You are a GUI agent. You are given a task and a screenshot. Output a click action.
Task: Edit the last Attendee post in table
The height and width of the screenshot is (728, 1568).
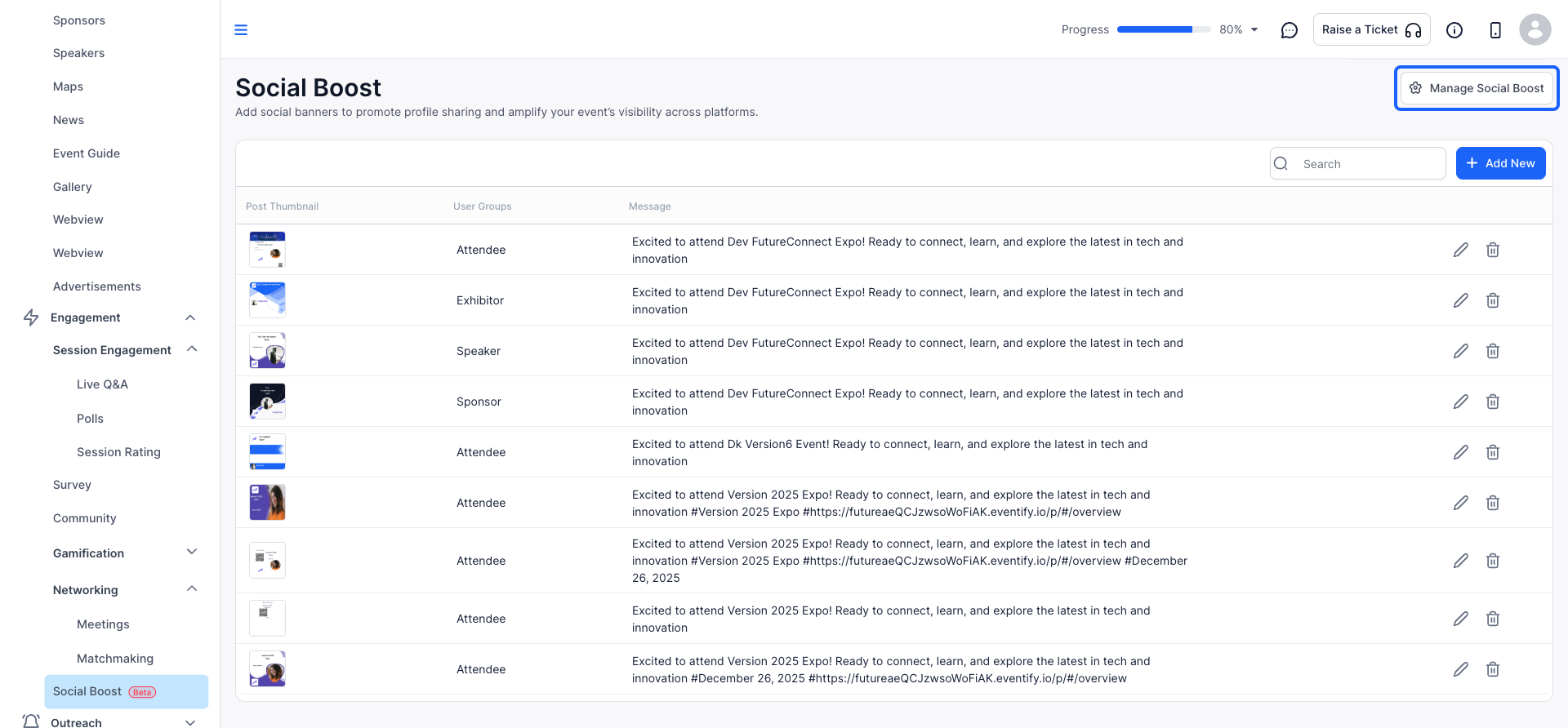tap(1461, 669)
